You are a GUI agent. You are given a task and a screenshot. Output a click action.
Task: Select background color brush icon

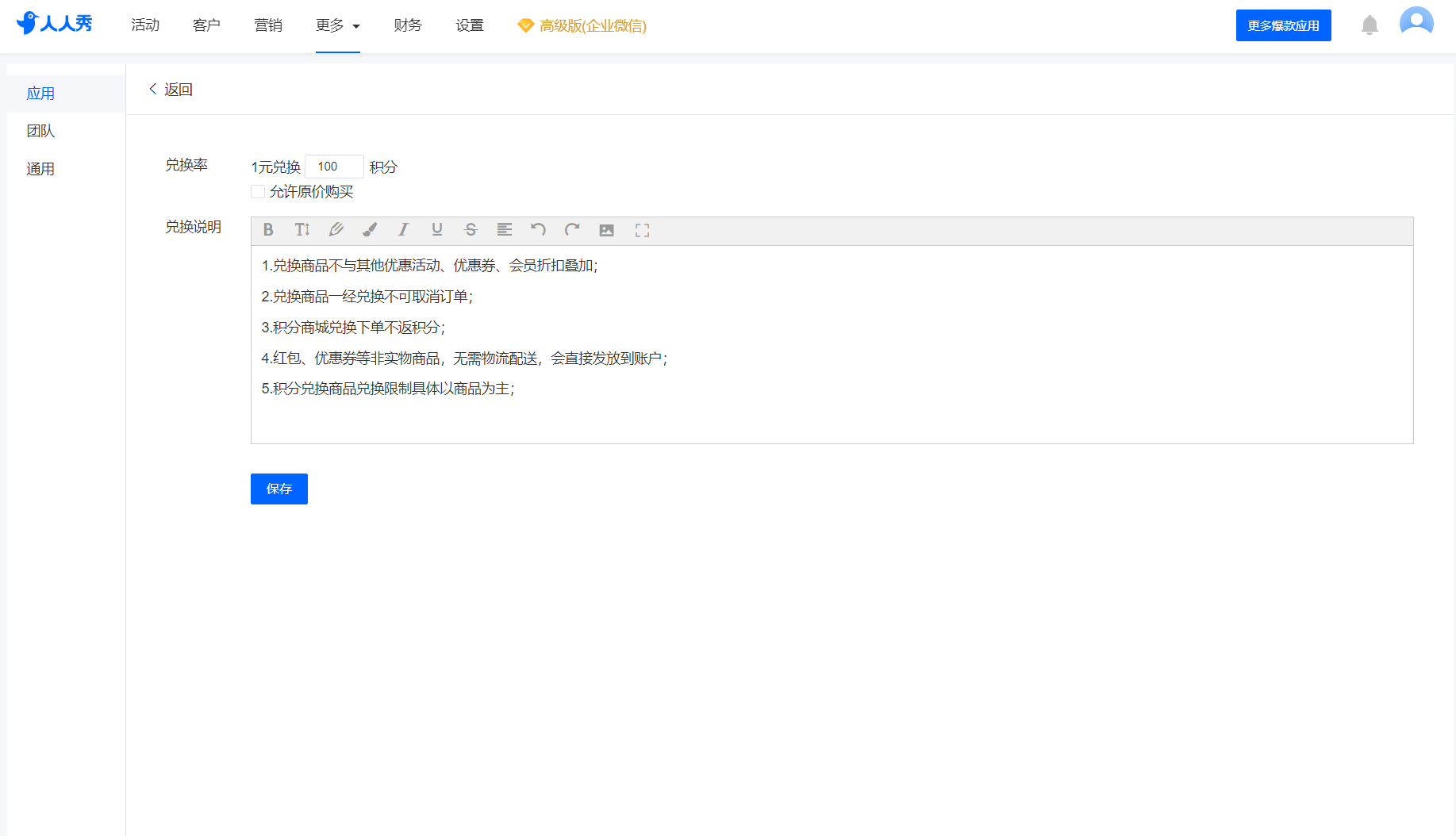coord(370,230)
